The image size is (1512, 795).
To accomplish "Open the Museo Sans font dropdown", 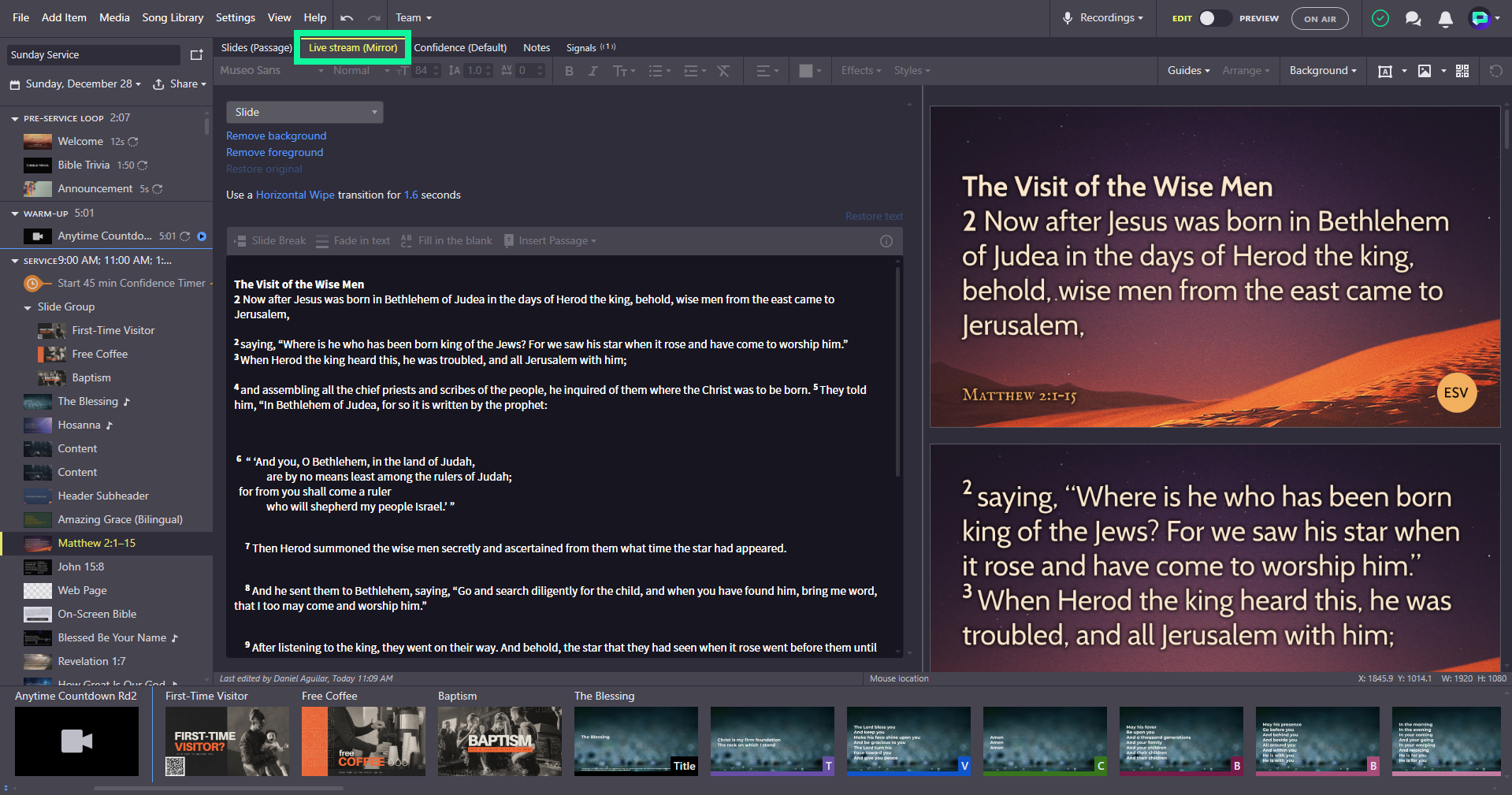I will click(271, 71).
